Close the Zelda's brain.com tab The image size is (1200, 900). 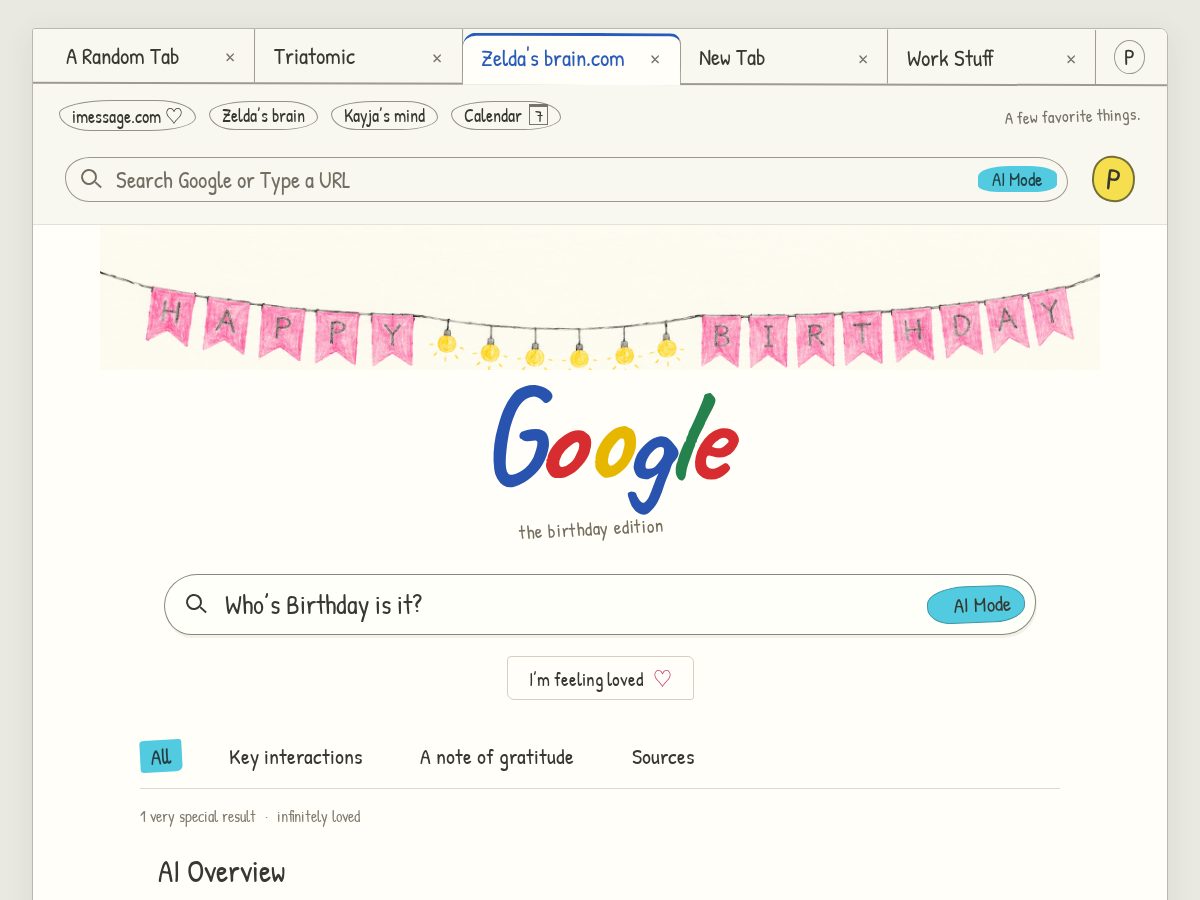click(x=655, y=59)
